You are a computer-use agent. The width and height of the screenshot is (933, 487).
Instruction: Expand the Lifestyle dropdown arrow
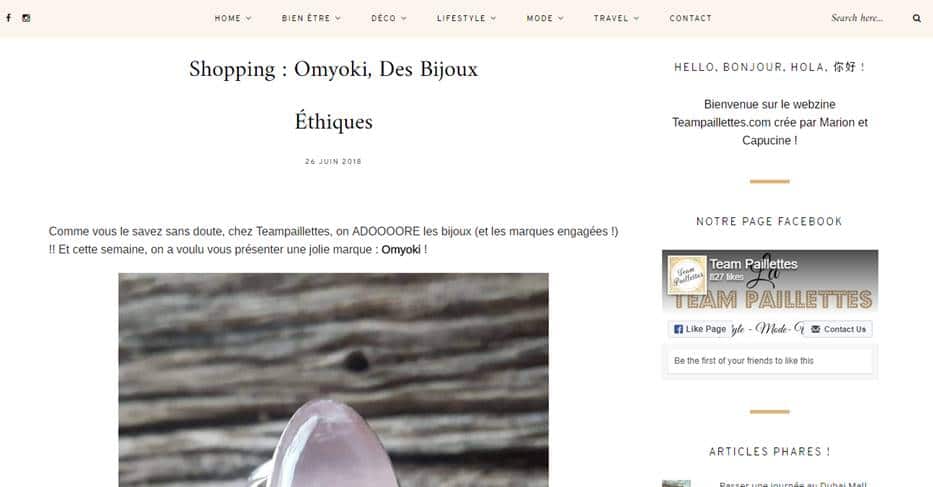[x=493, y=18]
